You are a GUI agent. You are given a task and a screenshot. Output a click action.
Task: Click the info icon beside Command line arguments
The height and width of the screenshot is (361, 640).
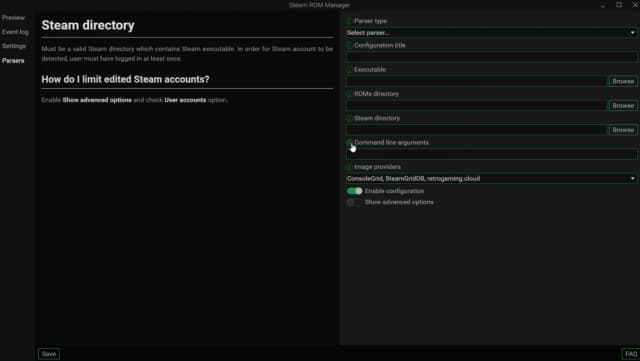pos(349,143)
